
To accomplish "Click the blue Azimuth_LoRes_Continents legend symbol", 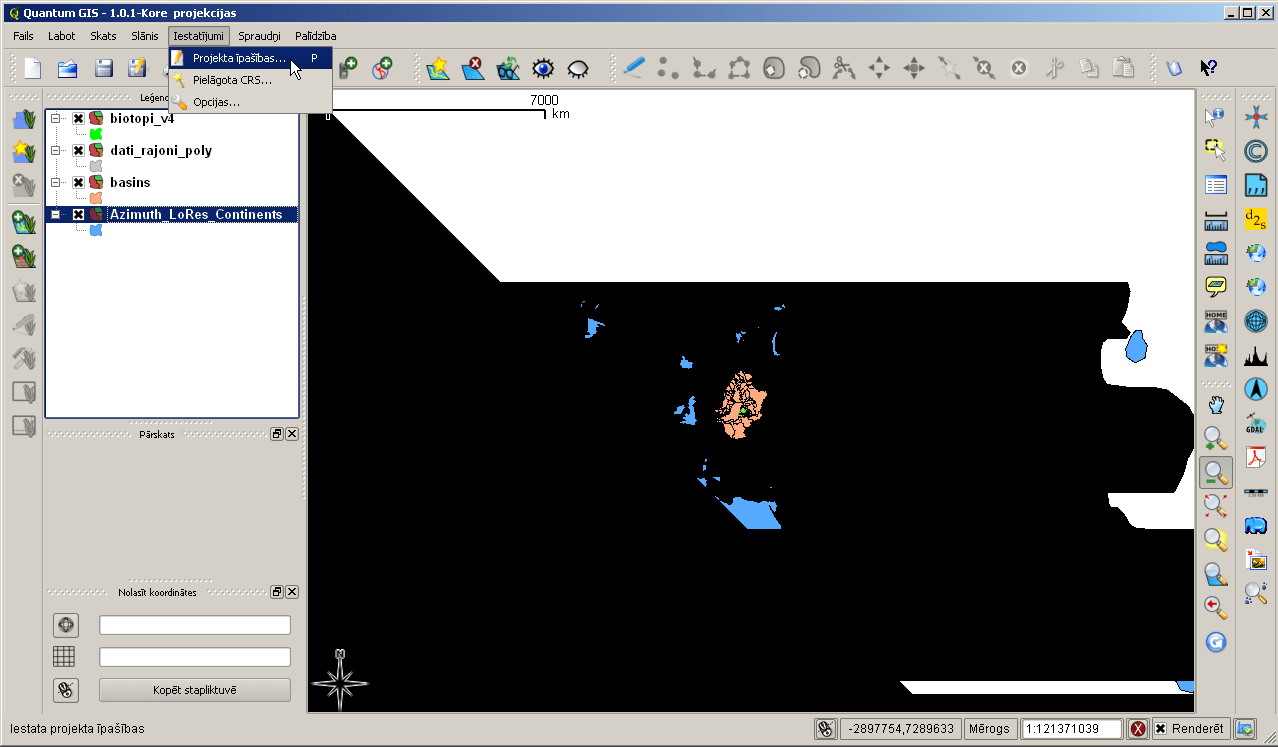I will point(96,230).
